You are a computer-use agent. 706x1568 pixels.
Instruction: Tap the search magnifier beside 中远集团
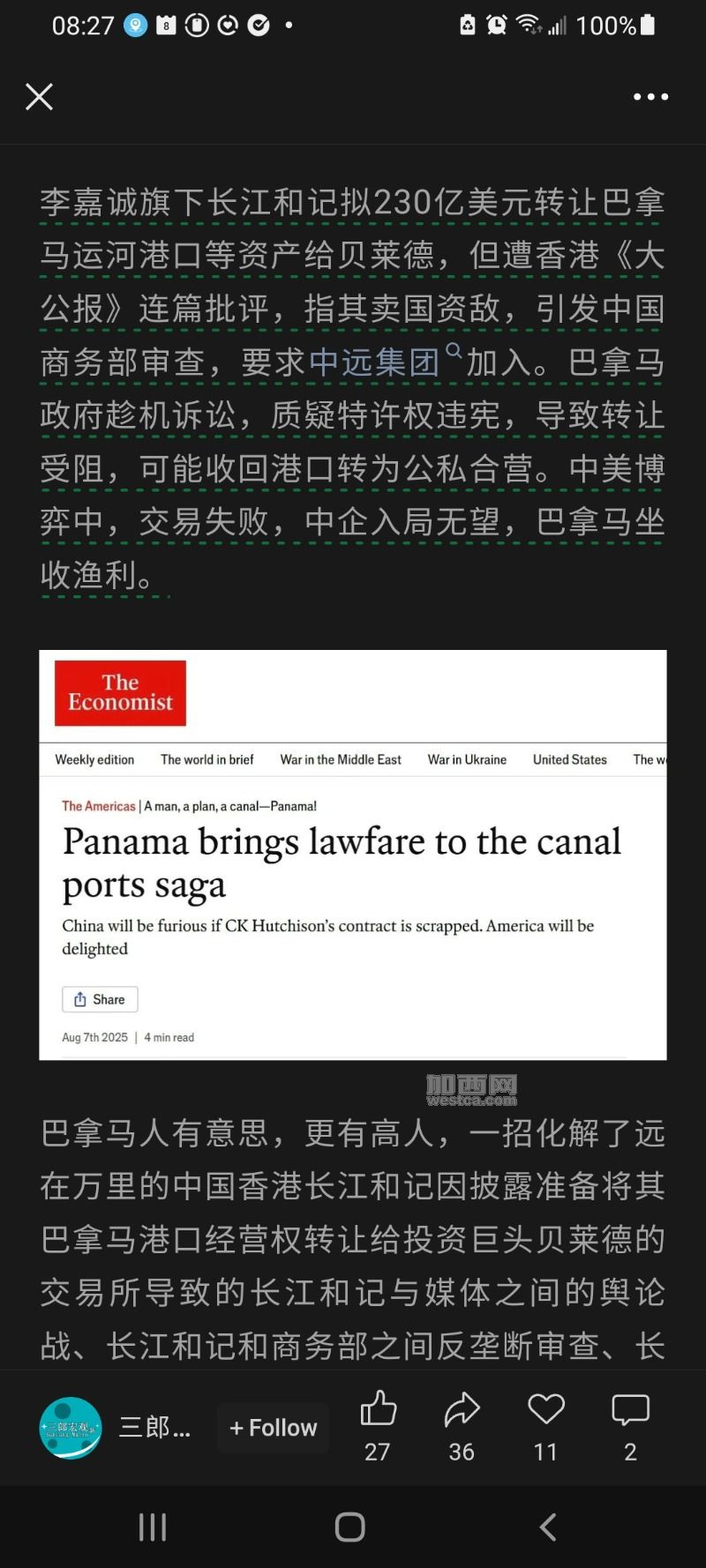click(454, 351)
